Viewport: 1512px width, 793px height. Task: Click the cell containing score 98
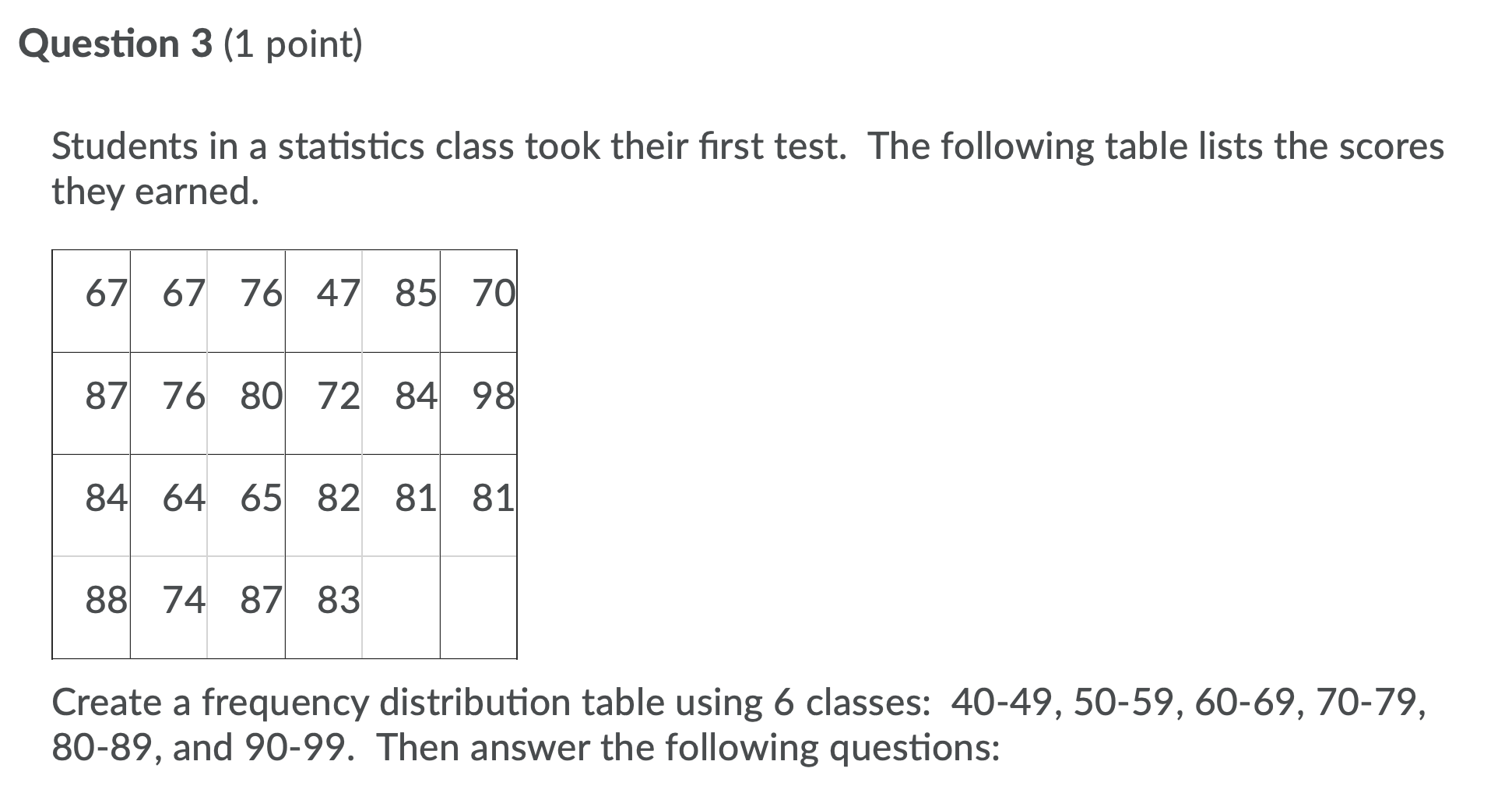tap(478, 404)
